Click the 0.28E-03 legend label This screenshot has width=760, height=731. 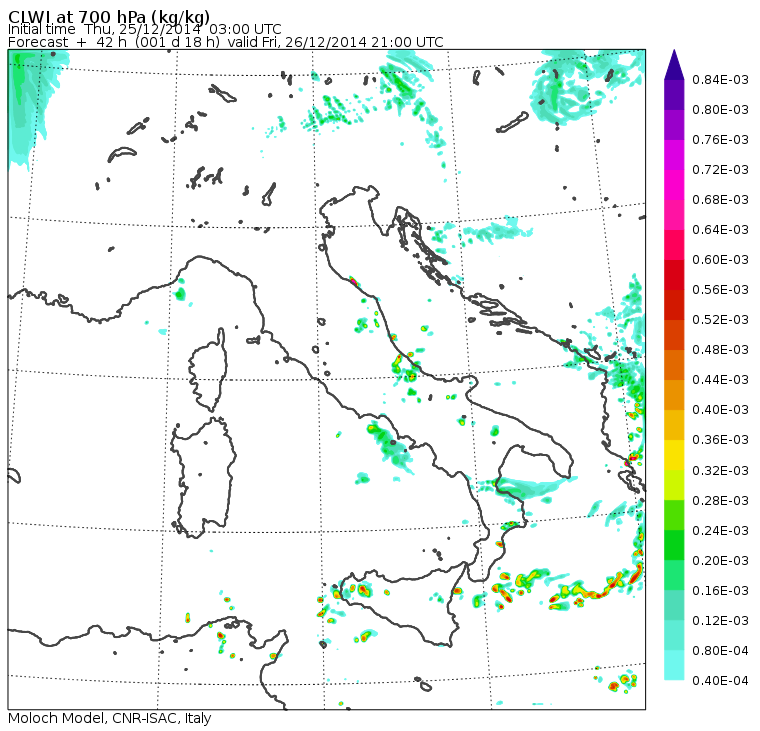click(720, 501)
